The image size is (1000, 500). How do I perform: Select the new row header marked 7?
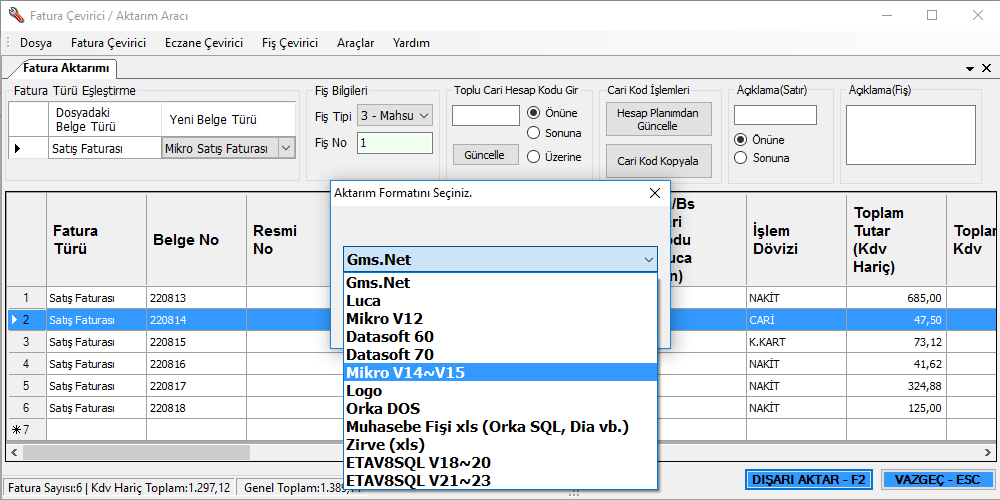27,430
